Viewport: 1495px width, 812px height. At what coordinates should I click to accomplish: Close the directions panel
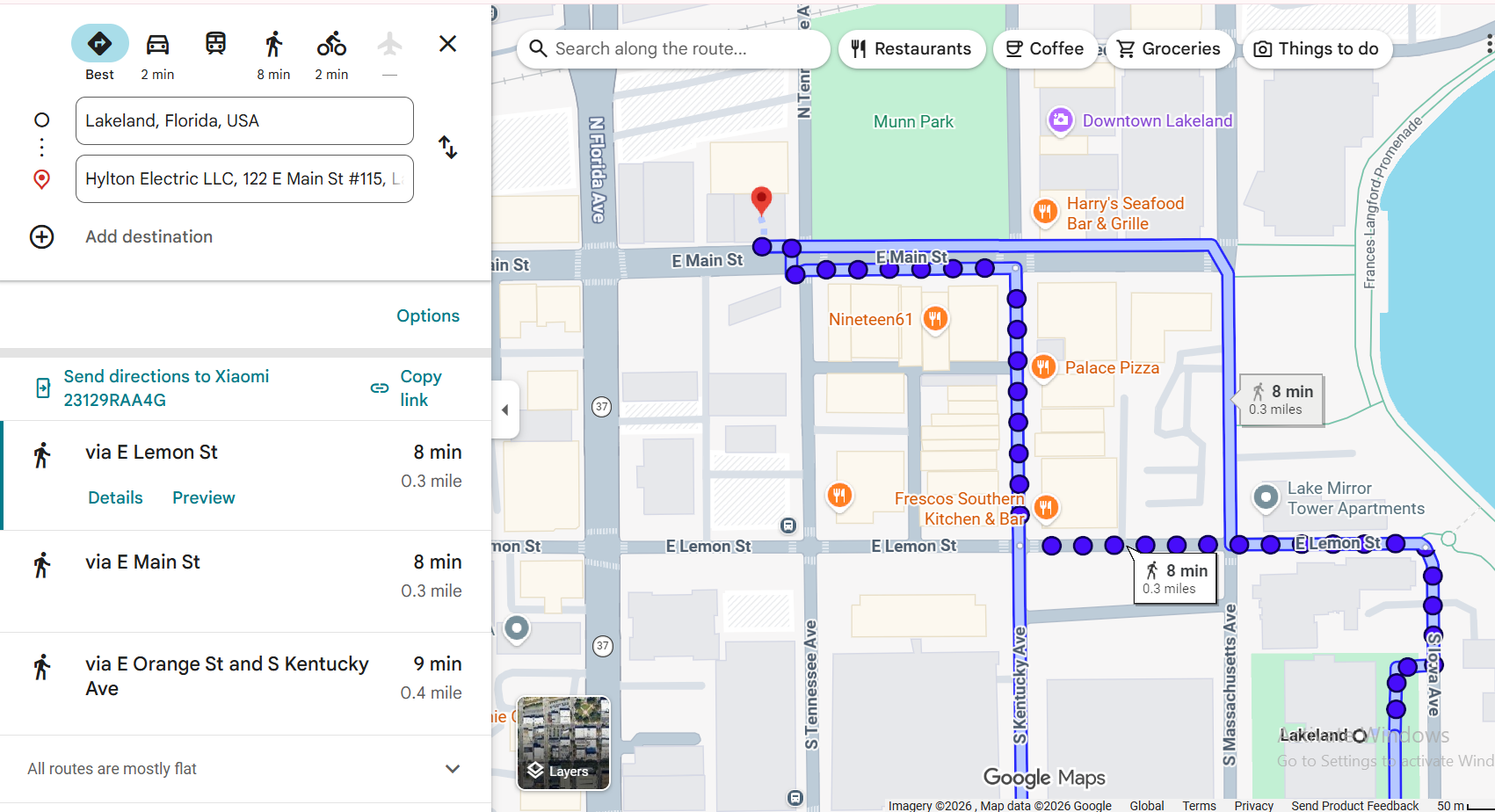click(447, 43)
